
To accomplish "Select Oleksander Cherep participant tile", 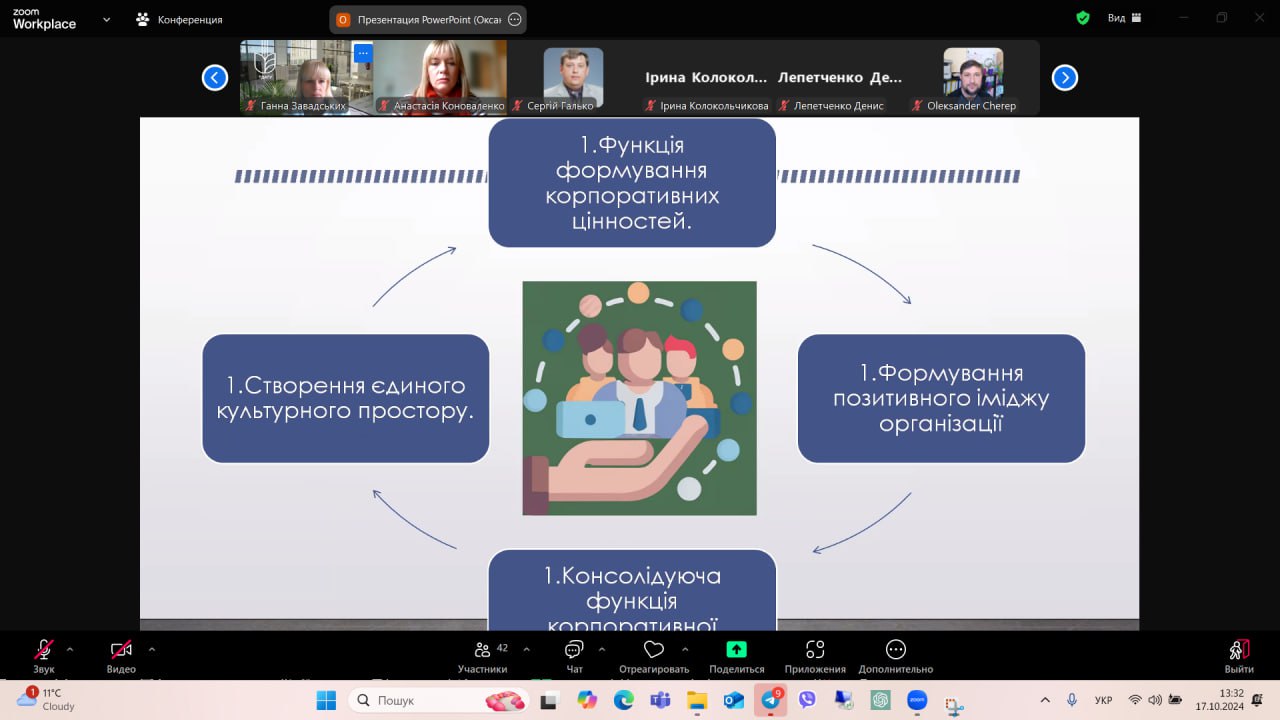I will point(973,77).
